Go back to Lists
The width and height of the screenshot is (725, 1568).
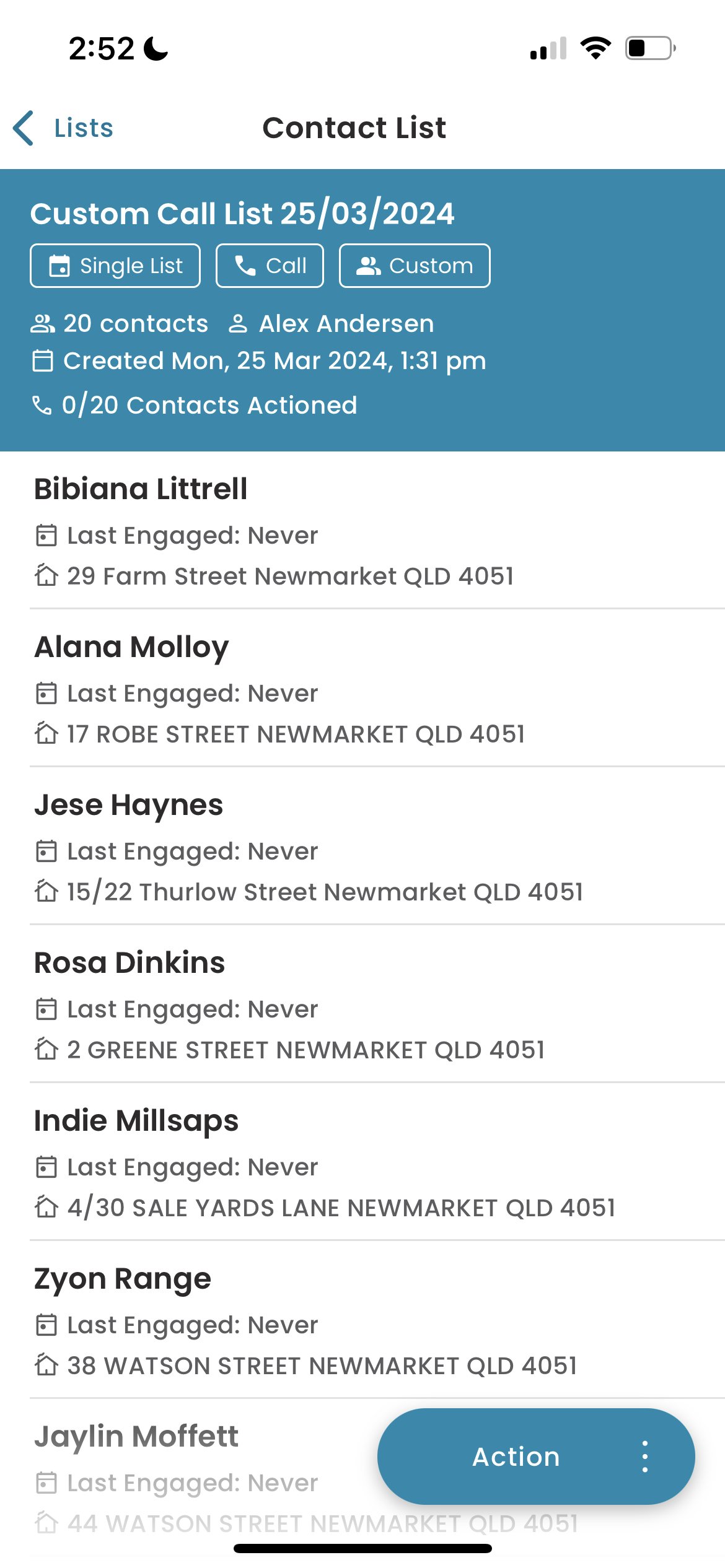63,128
